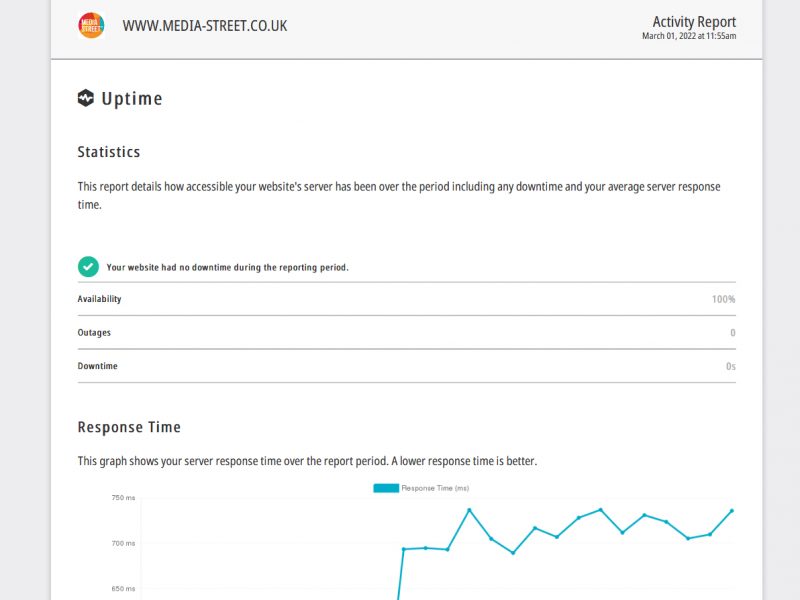Select the Downtime row label

tap(97, 366)
